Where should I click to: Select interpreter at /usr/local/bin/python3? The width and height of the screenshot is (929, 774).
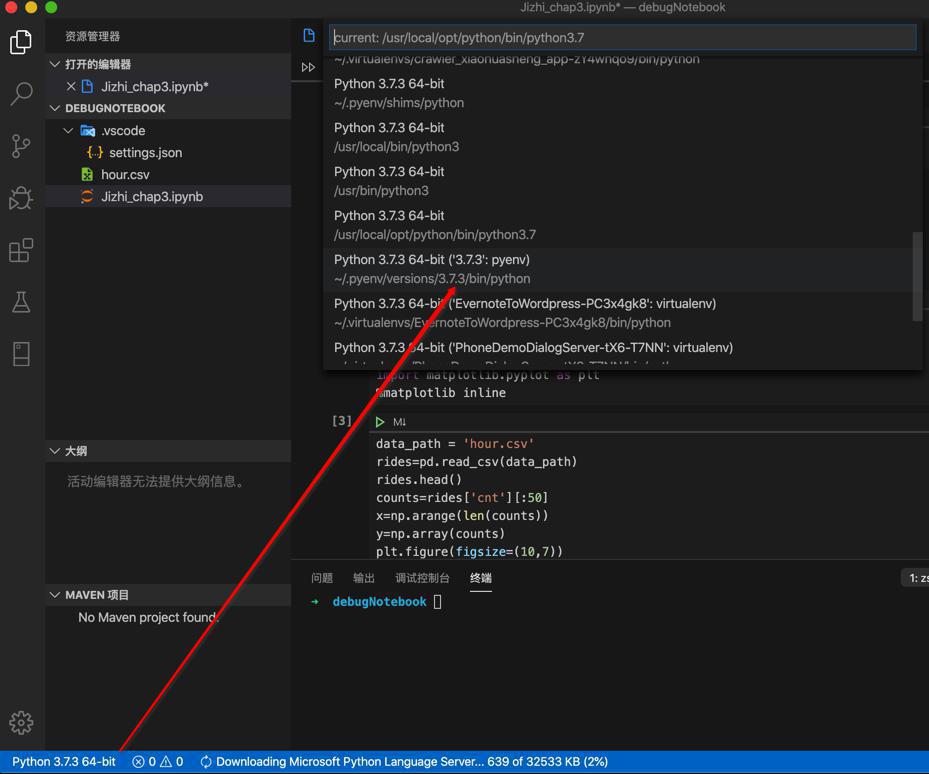pos(617,137)
